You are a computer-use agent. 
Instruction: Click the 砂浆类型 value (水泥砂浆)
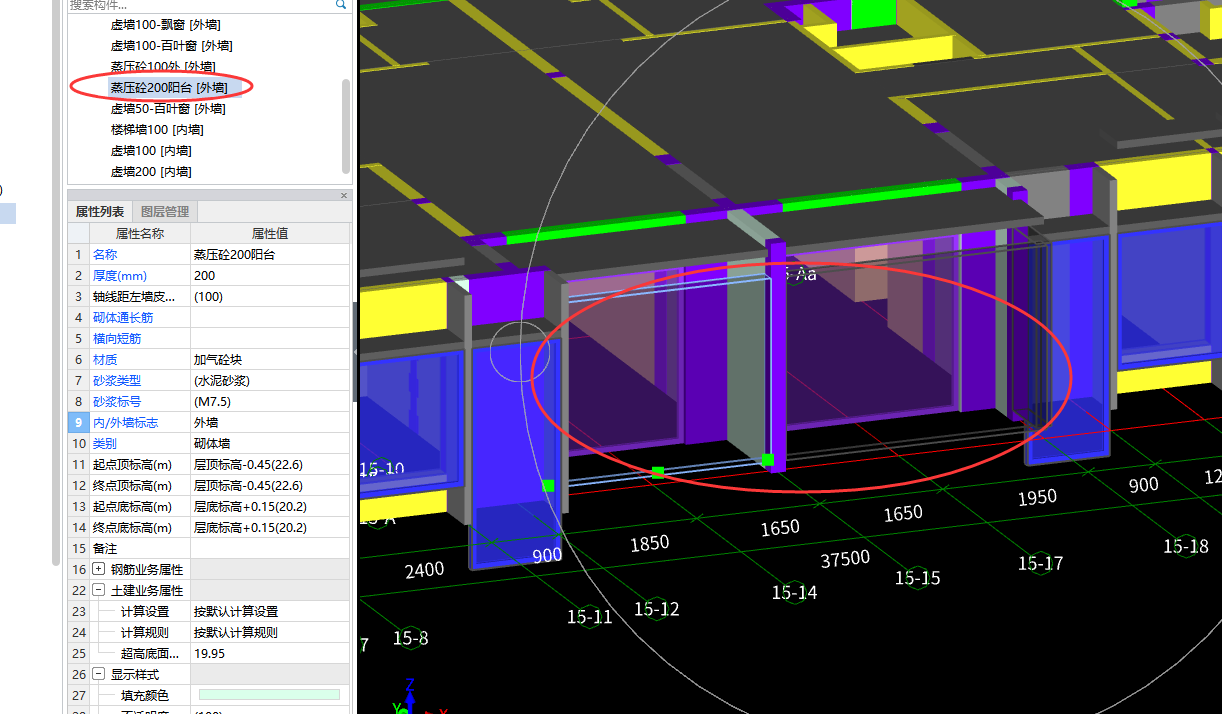coord(270,380)
